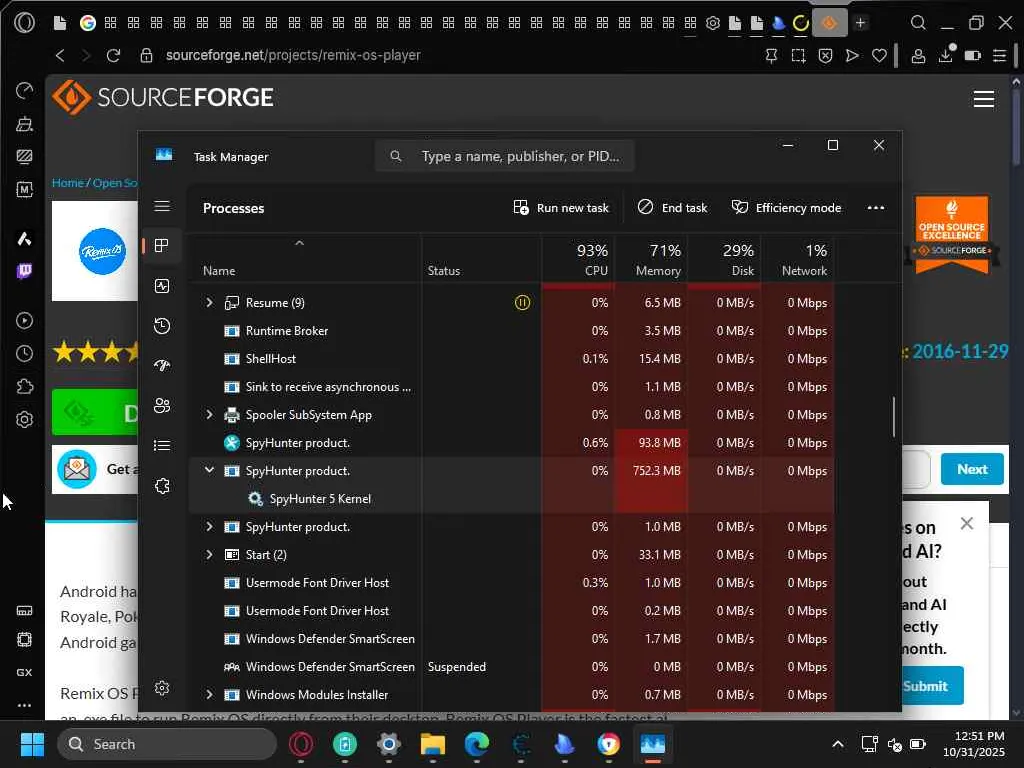This screenshot has width=1024, height=768.
Task: Open Services icon in Task Manager sidebar
Action: 162,486
